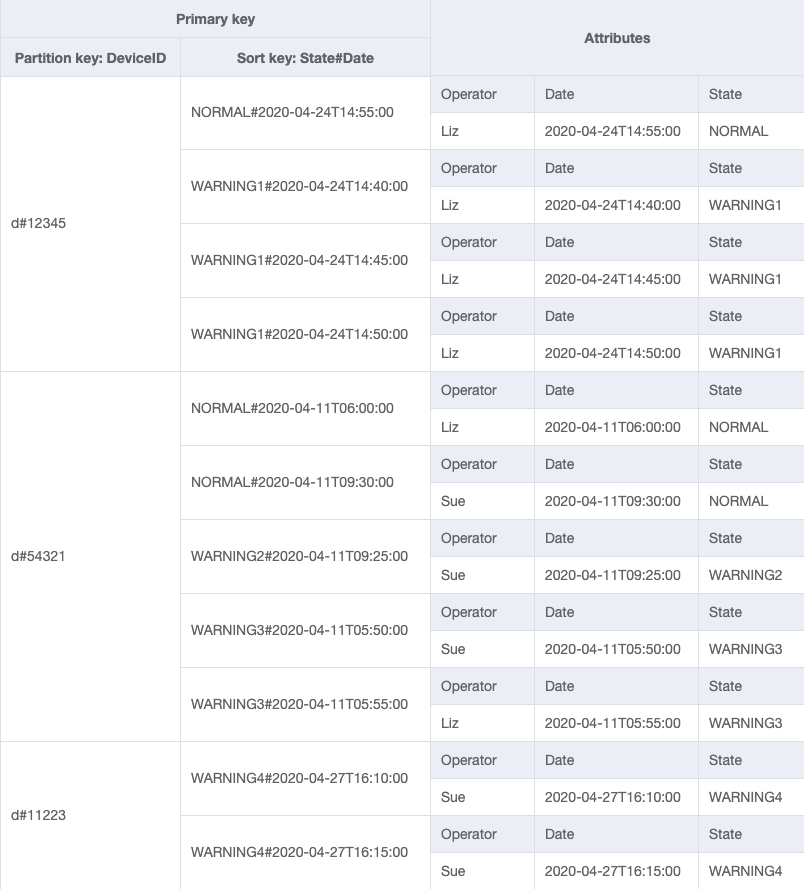Click sort key WARNING1#2020-04-24T14:40:00
Viewport: 804px width, 889px height.
click(299, 186)
